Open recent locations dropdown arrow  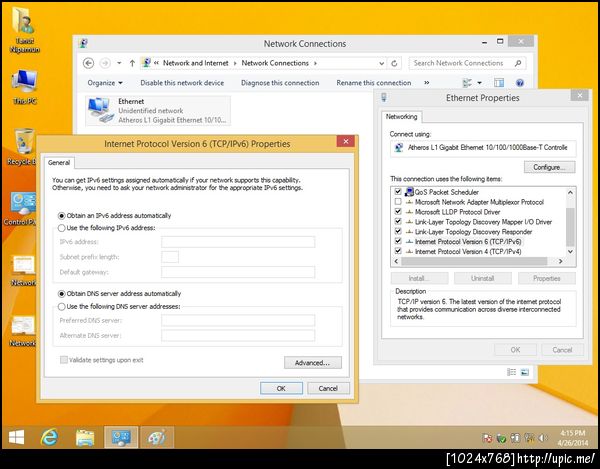pos(119,63)
